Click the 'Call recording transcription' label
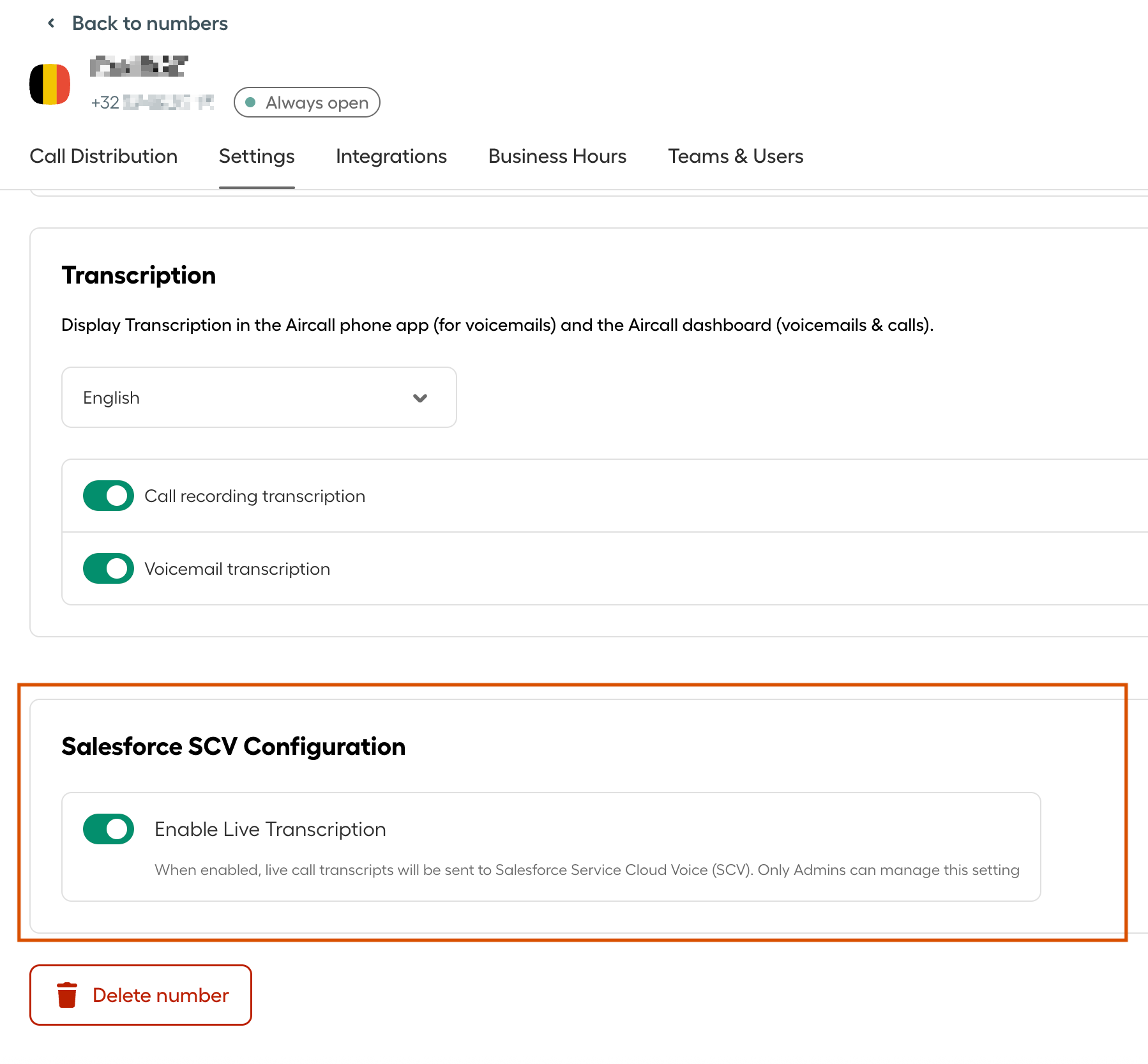The width and height of the screenshot is (1148, 1064). [255, 496]
